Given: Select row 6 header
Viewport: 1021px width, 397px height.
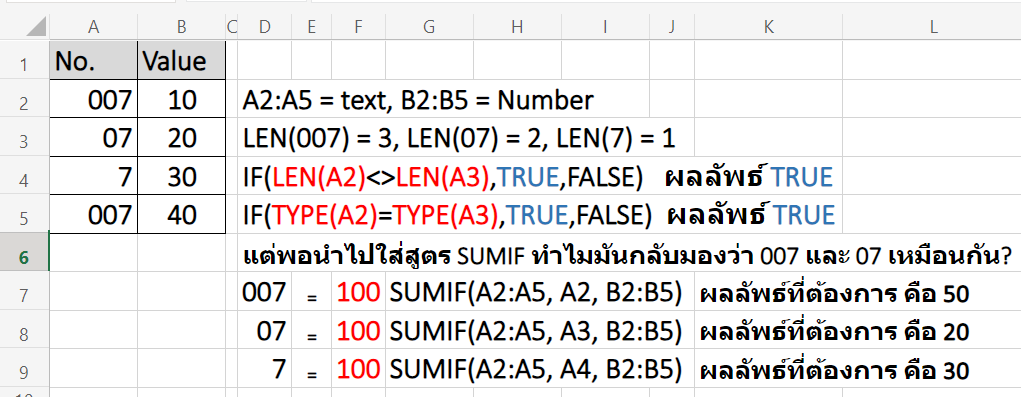Looking at the screenshot, I should click(x=24, y=257).
